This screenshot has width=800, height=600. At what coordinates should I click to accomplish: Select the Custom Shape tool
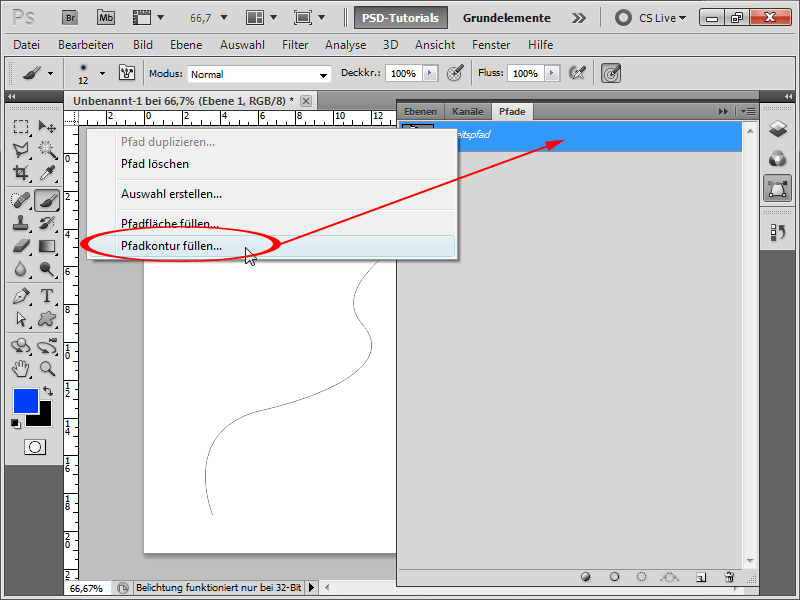47,319
